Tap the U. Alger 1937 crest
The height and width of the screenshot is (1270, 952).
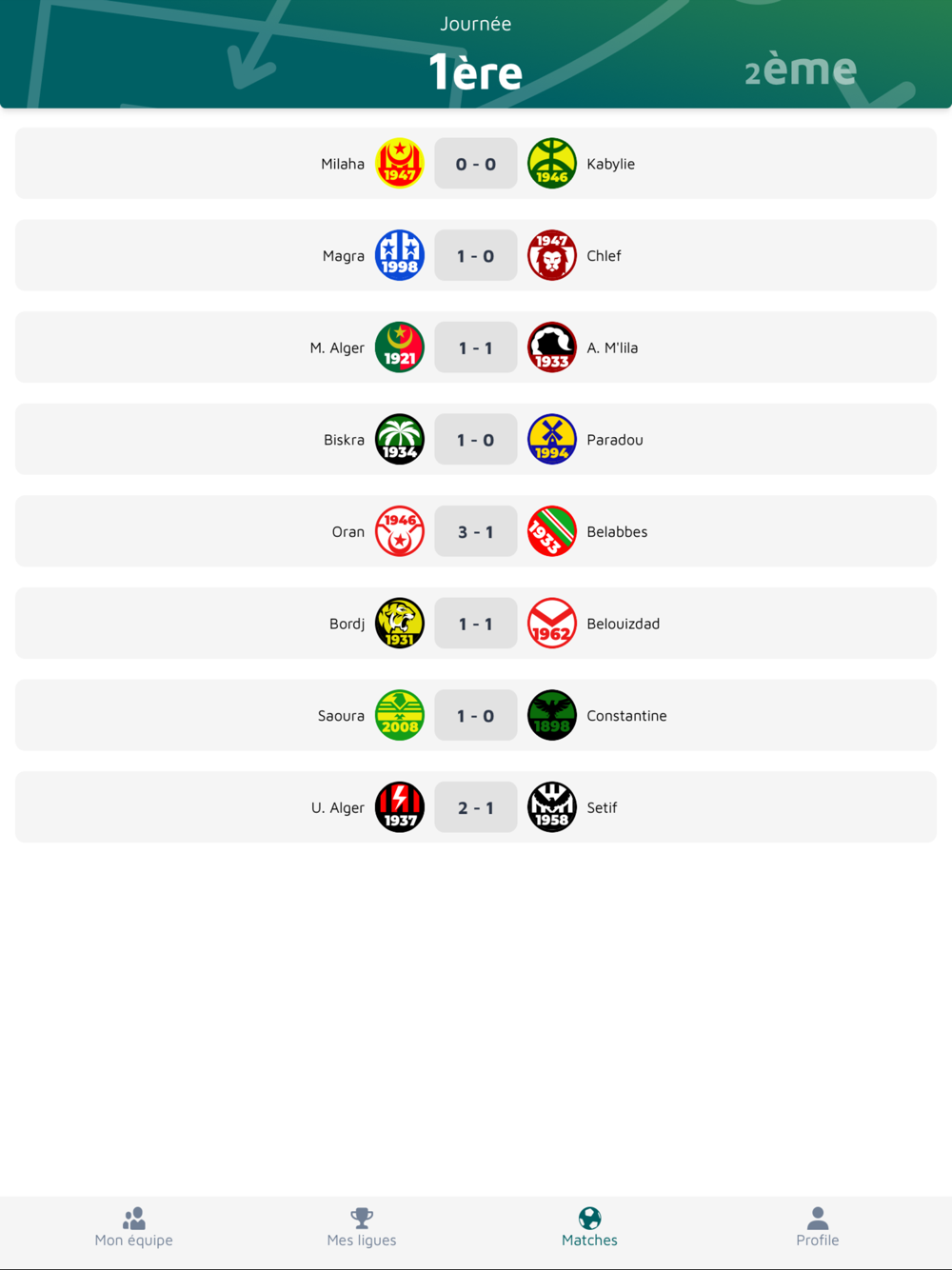[x=400, y=807]
